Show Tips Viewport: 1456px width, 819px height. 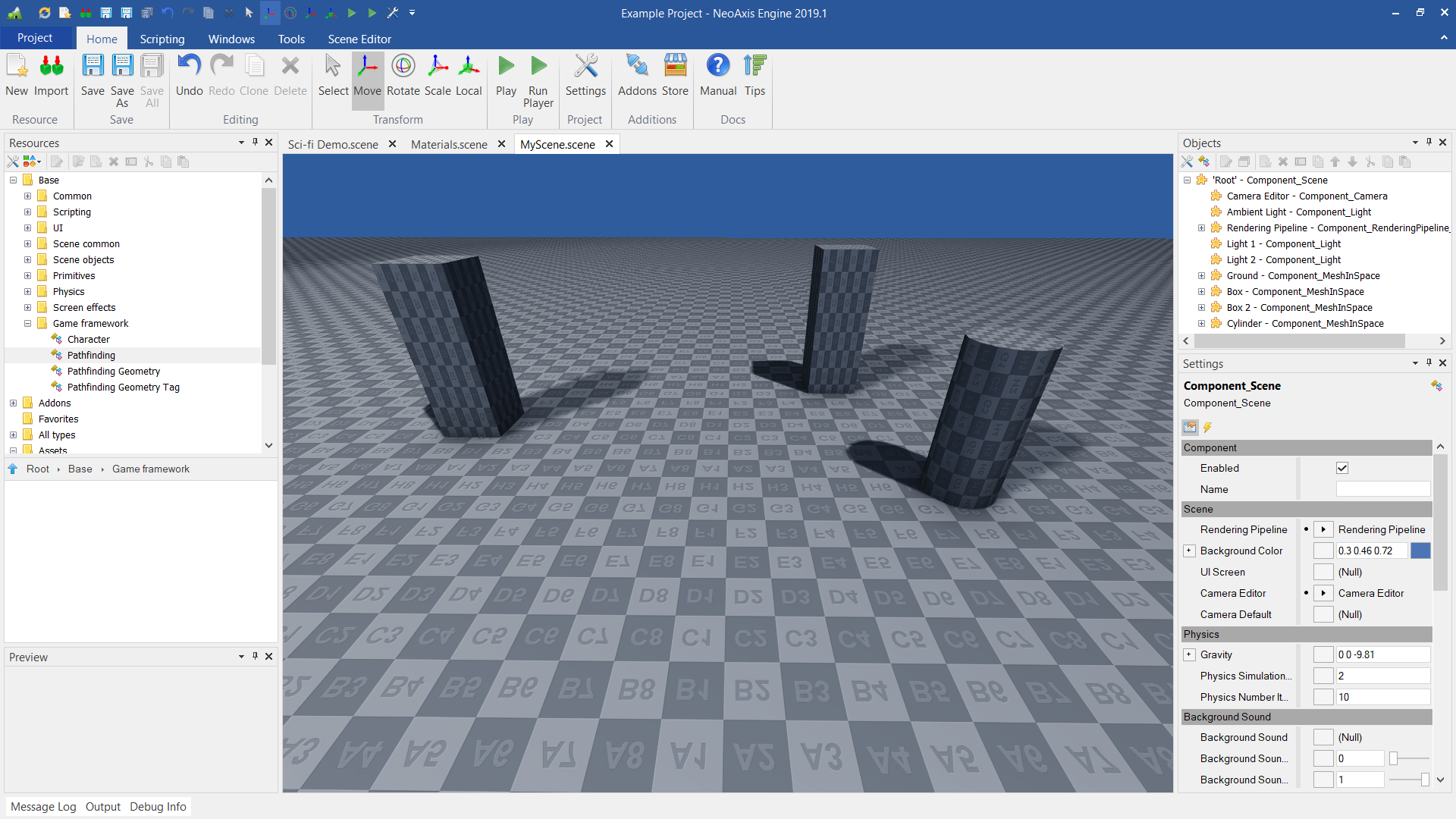coord(755,74)
